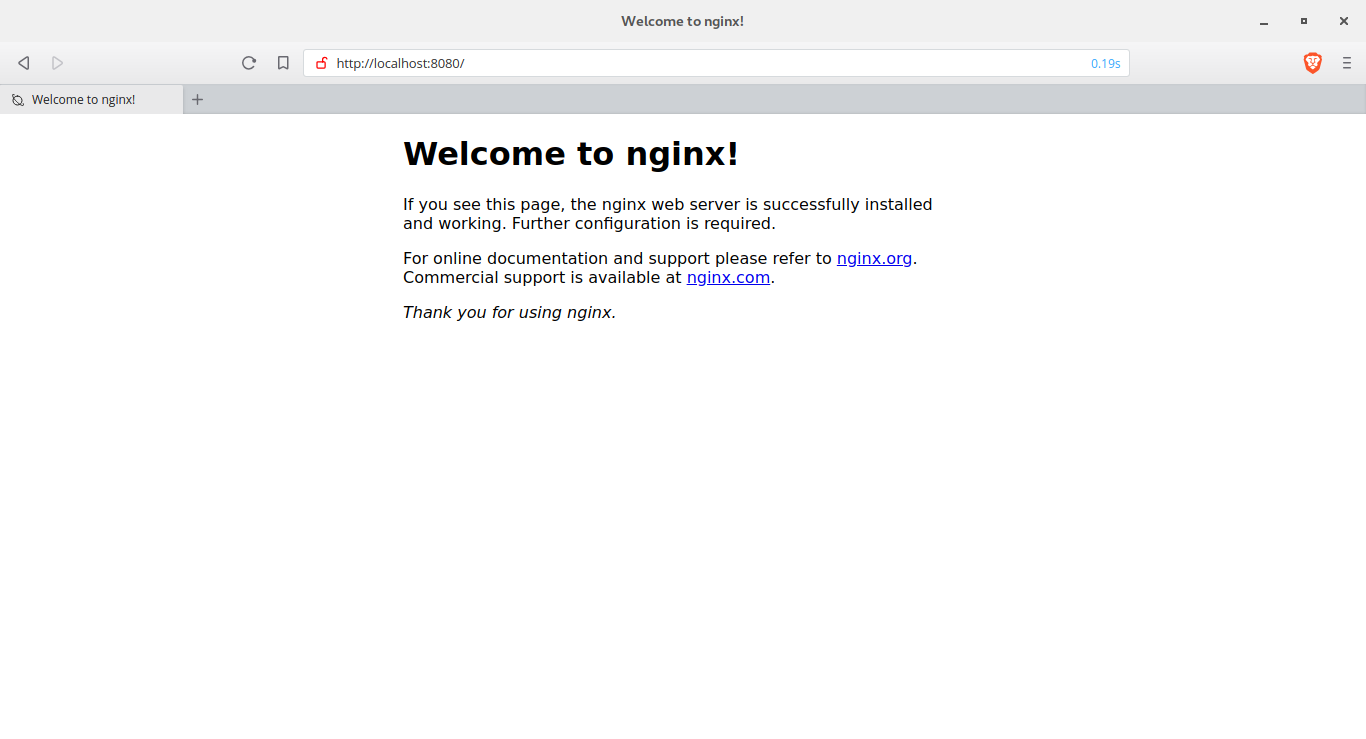This screenshot has height=739, width=1366.
Task: Go back using the back arrow
Action: (x=24, y=63)
